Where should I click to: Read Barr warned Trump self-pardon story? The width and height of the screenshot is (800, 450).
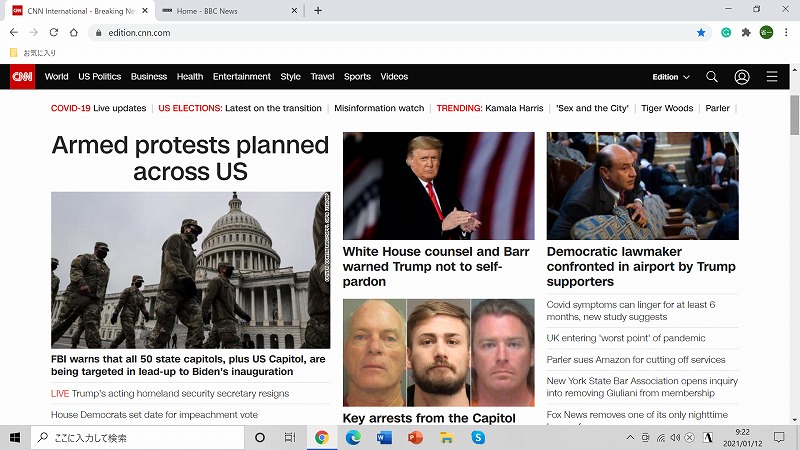(x=436, y=267)
